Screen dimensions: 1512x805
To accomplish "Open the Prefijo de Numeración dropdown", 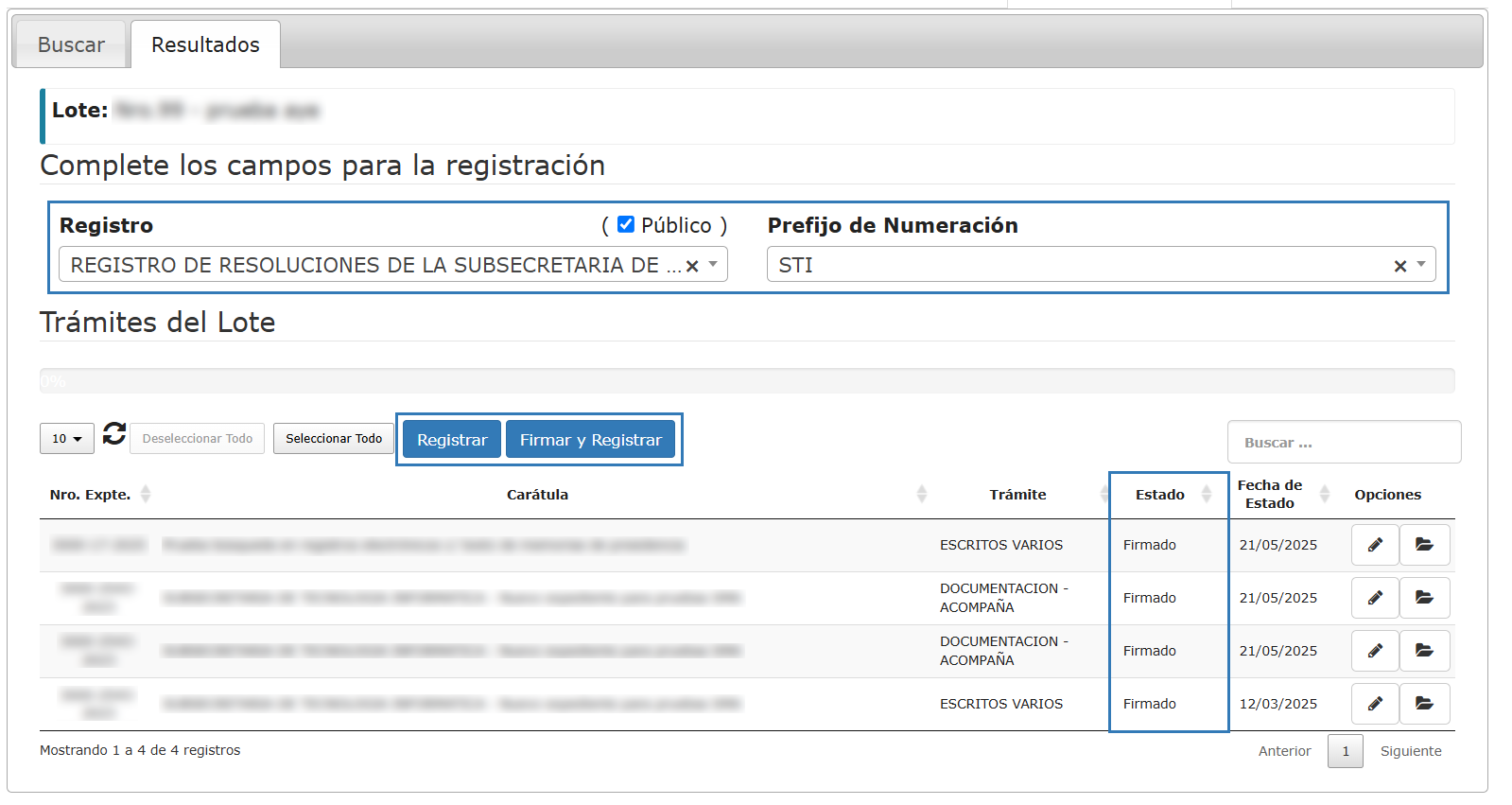I will click(x=1421, y=265).
